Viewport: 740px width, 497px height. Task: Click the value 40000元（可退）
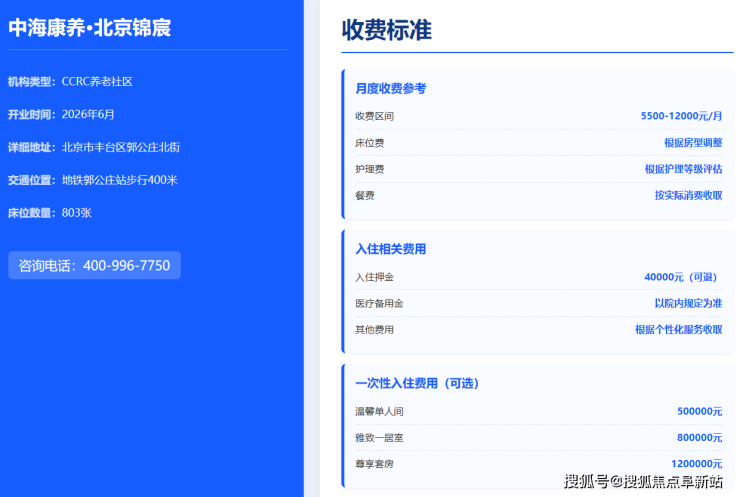(x=683, y=277)
